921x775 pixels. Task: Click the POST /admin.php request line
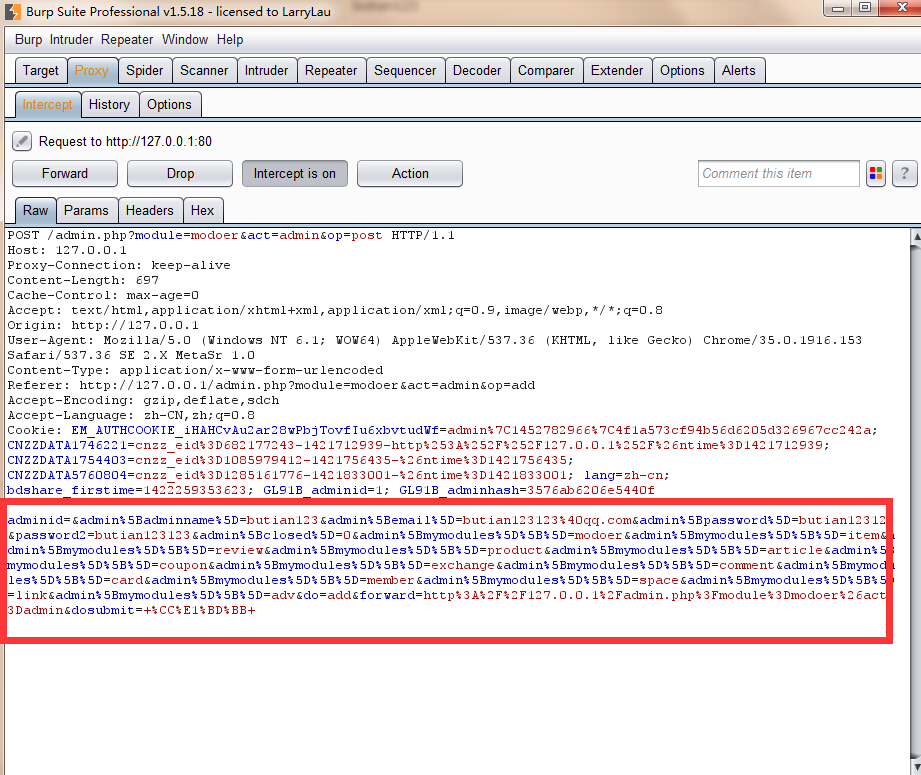[230, 236]
